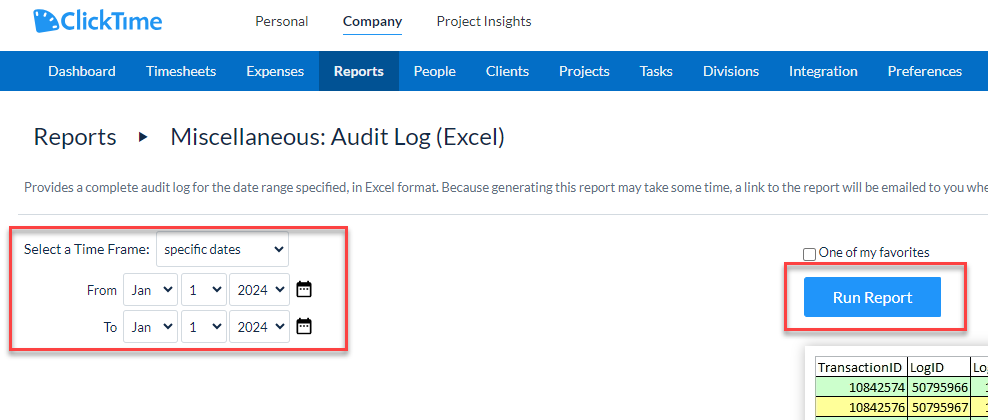Toggle the One of my favorites checkbox

810,254
